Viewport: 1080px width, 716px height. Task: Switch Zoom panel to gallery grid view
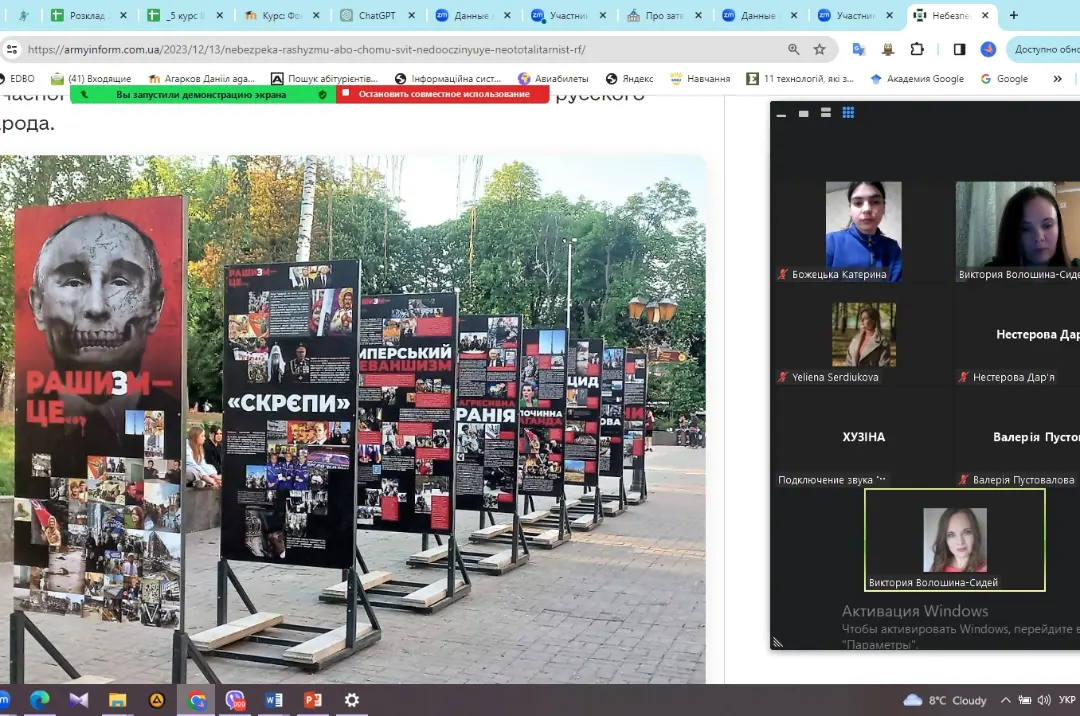coord(848,113)
